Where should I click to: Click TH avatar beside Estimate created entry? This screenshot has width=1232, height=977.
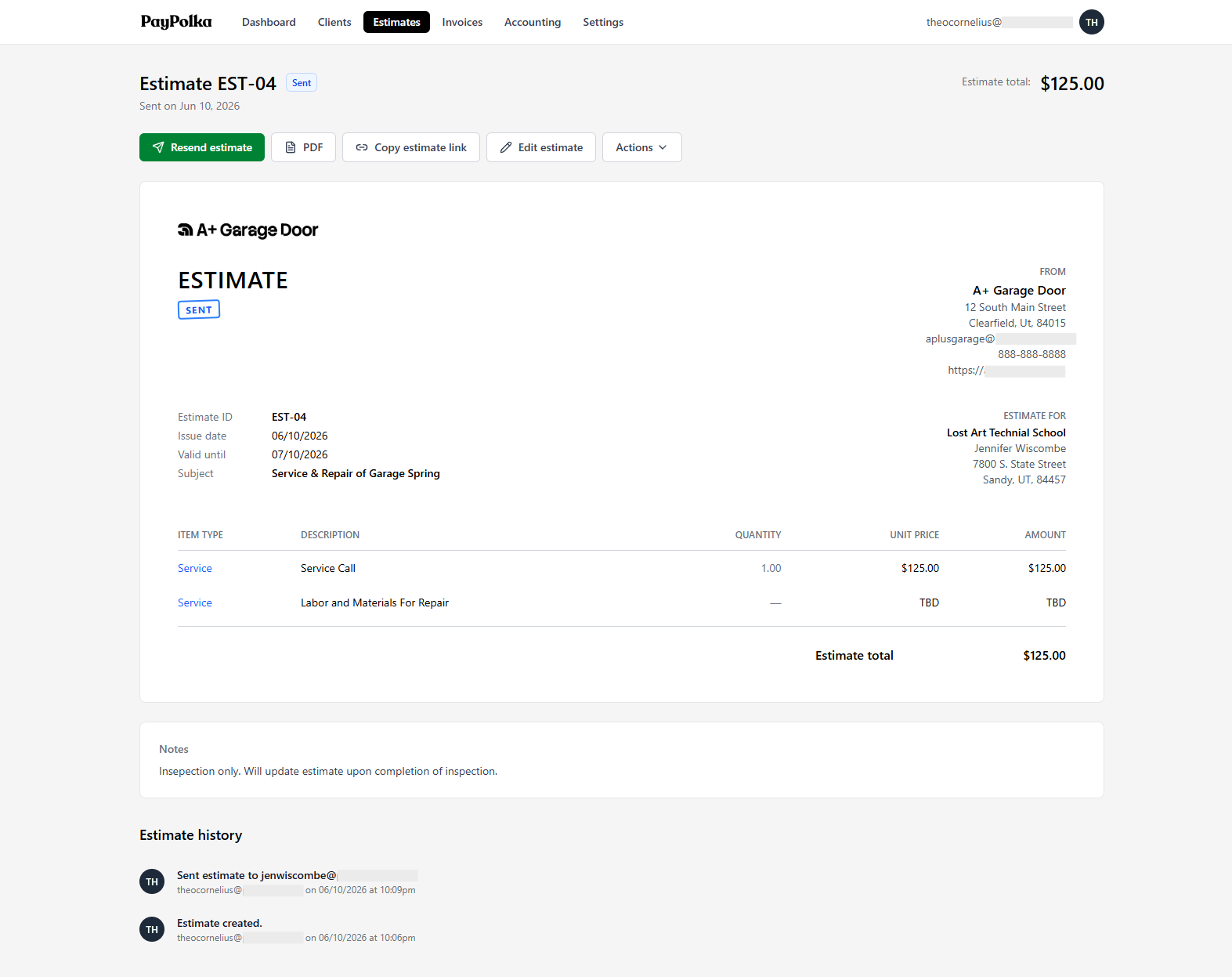152,929
